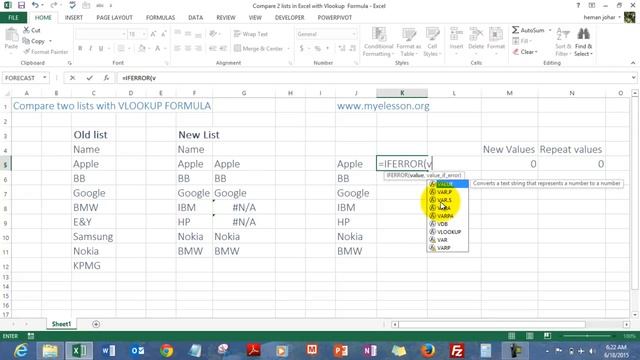Viewport: 640px width, 360px height.
Task: Switch to the PAGE LAYOUT tab
Action: pos(114,18)
